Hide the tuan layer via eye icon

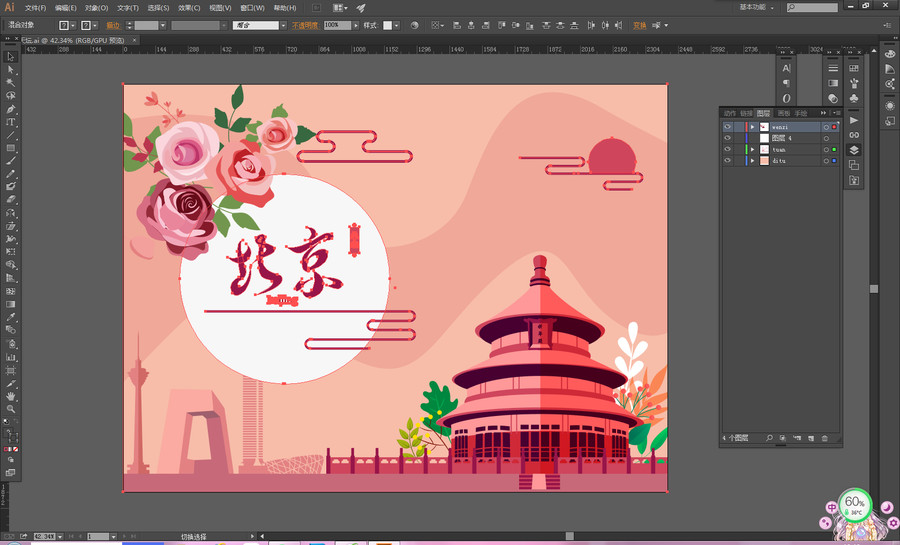tap(728, 149)
